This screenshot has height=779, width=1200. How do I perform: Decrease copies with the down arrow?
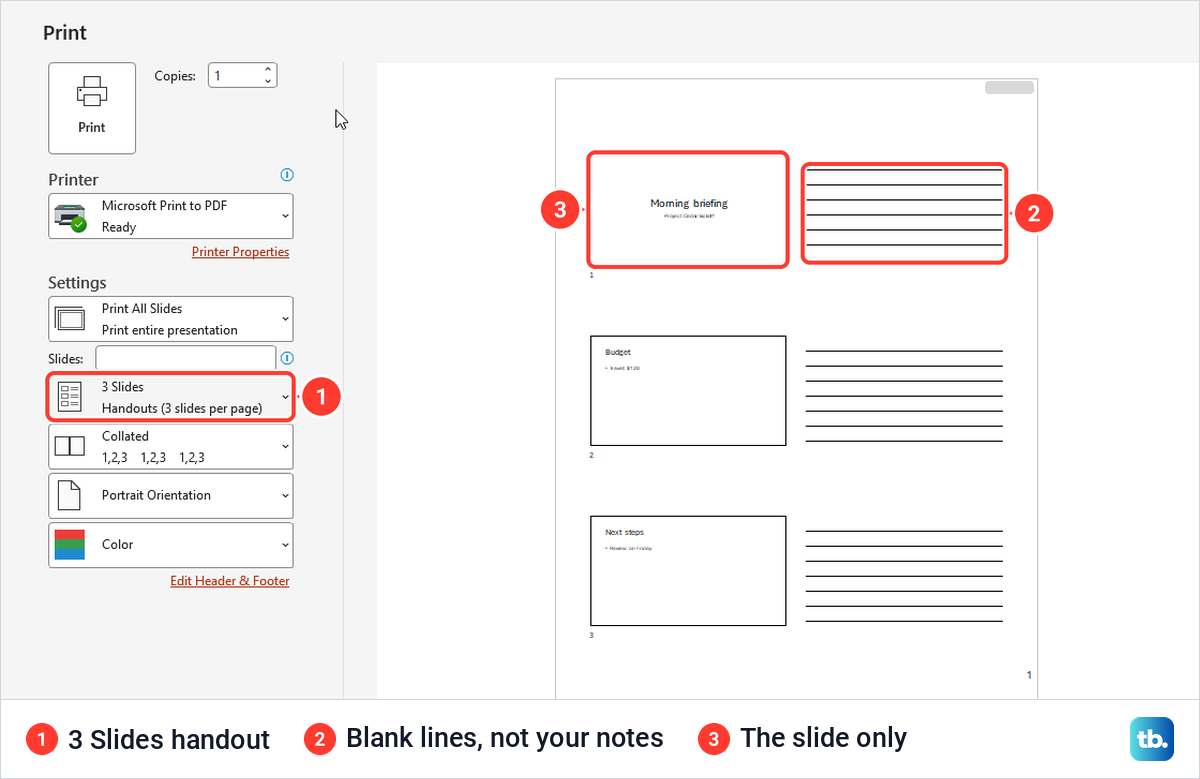267,81
